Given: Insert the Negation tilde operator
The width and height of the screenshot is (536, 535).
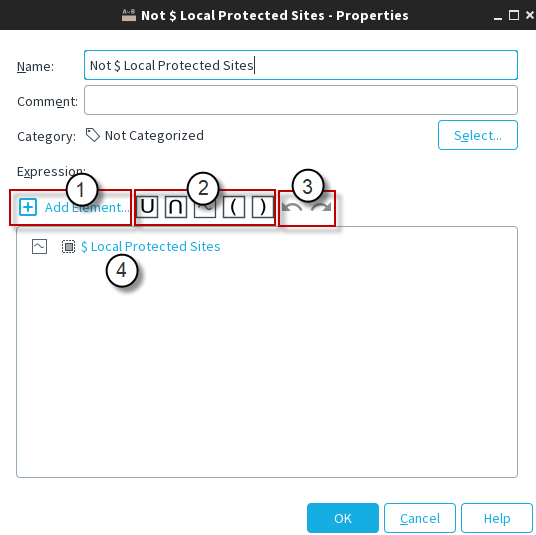Looking at the screenshot, I should [205, 207].
